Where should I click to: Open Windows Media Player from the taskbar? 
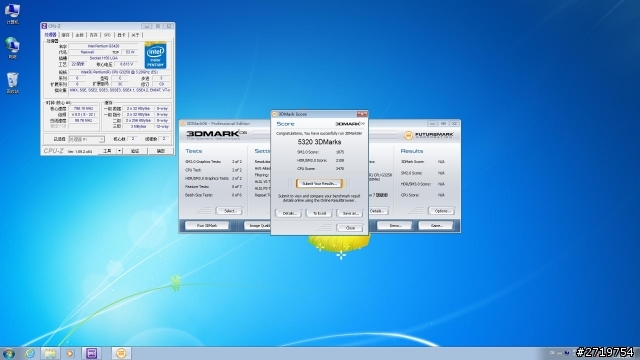70,353
